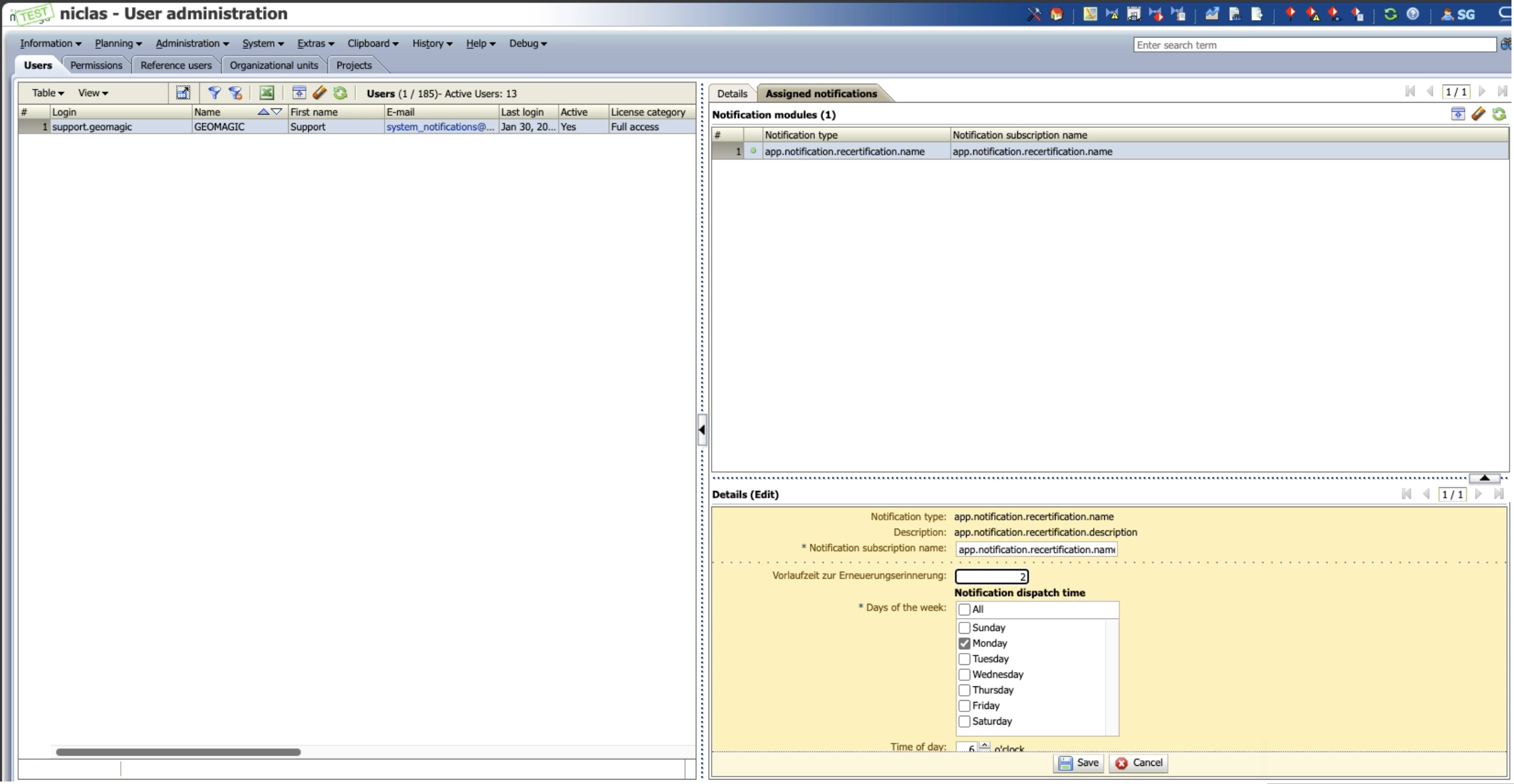Switch to the Details tab
This screenshot has width=1514, height=784.
pyautogui.click(x=732, y=93)
